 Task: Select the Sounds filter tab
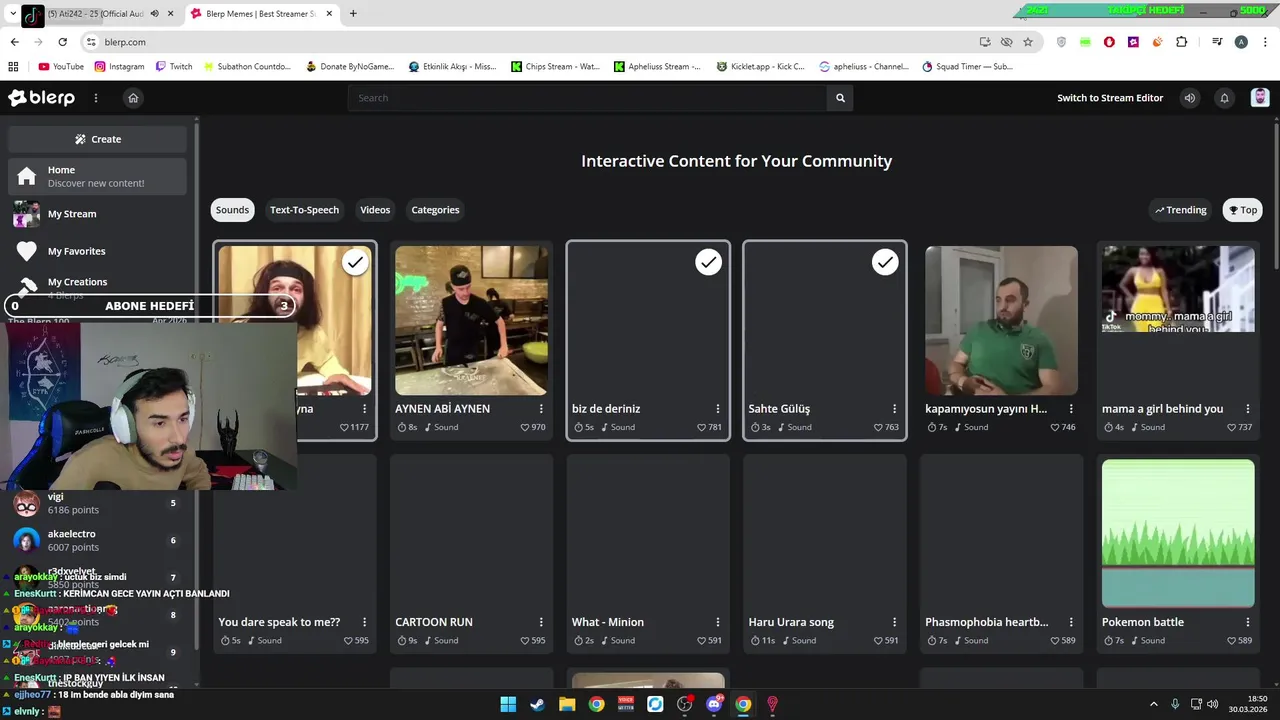pos(232,210)
